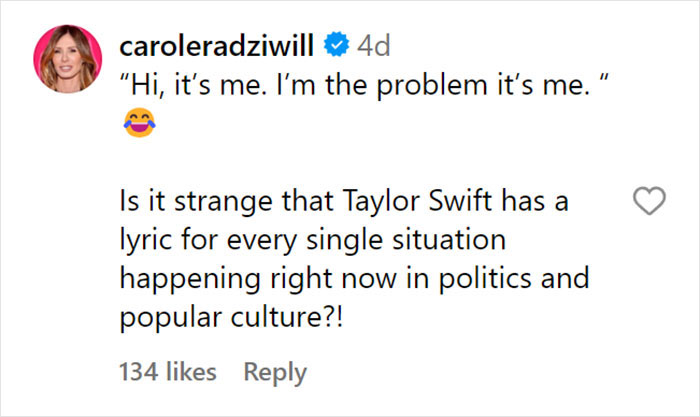Click the 4d timestamp

coord(373,46)
